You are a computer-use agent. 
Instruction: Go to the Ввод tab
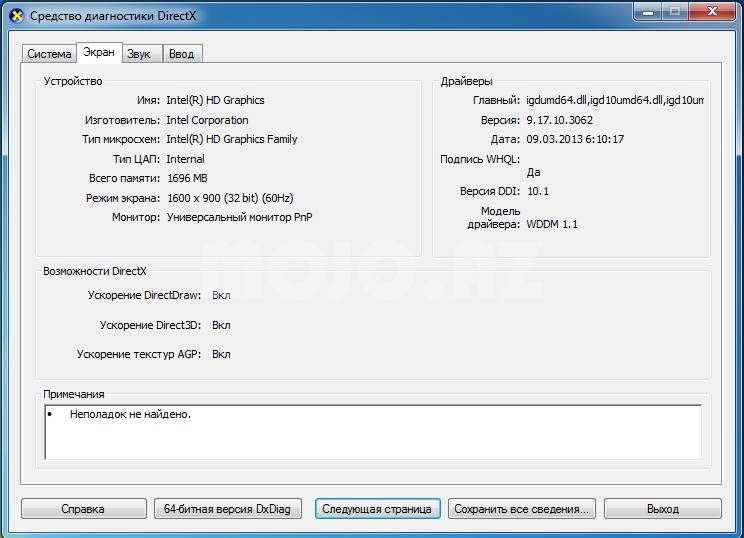181,54
